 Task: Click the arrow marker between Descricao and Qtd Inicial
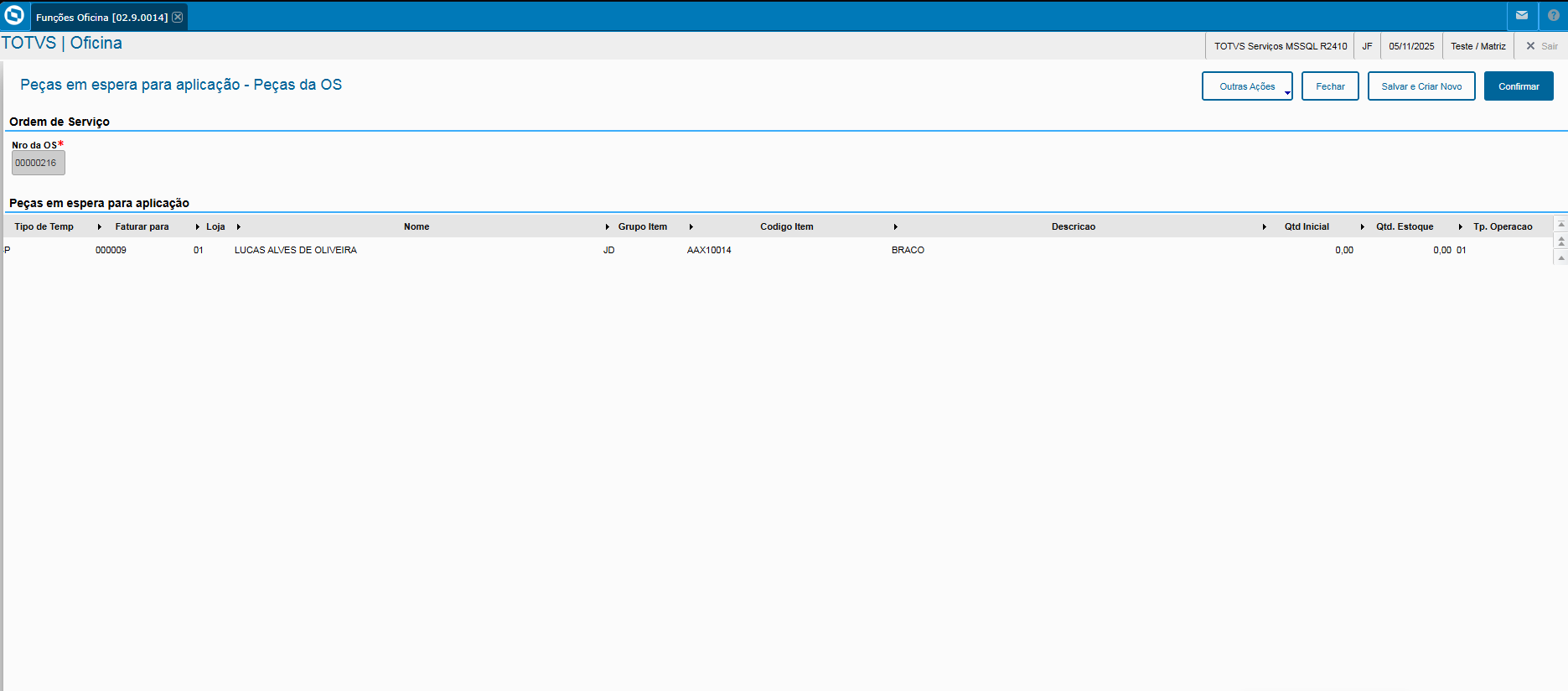[x=1265, y=227]
